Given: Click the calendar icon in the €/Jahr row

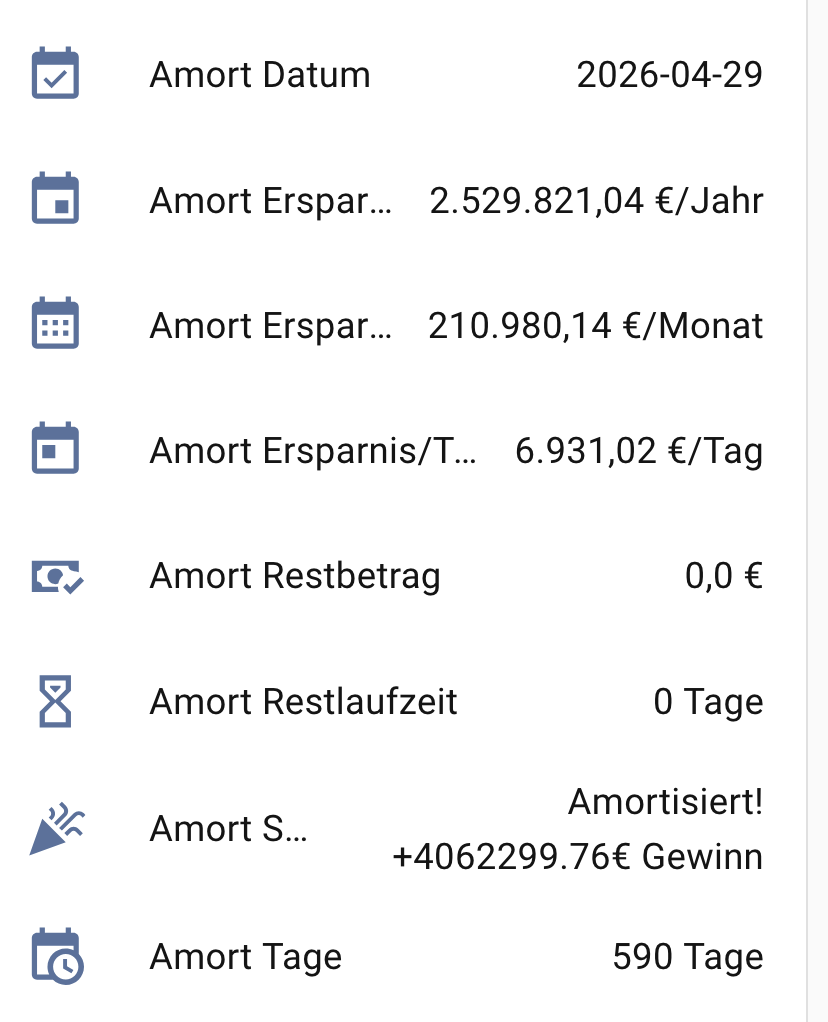Looking at the screenshot, I should click(x=55, y=200).
